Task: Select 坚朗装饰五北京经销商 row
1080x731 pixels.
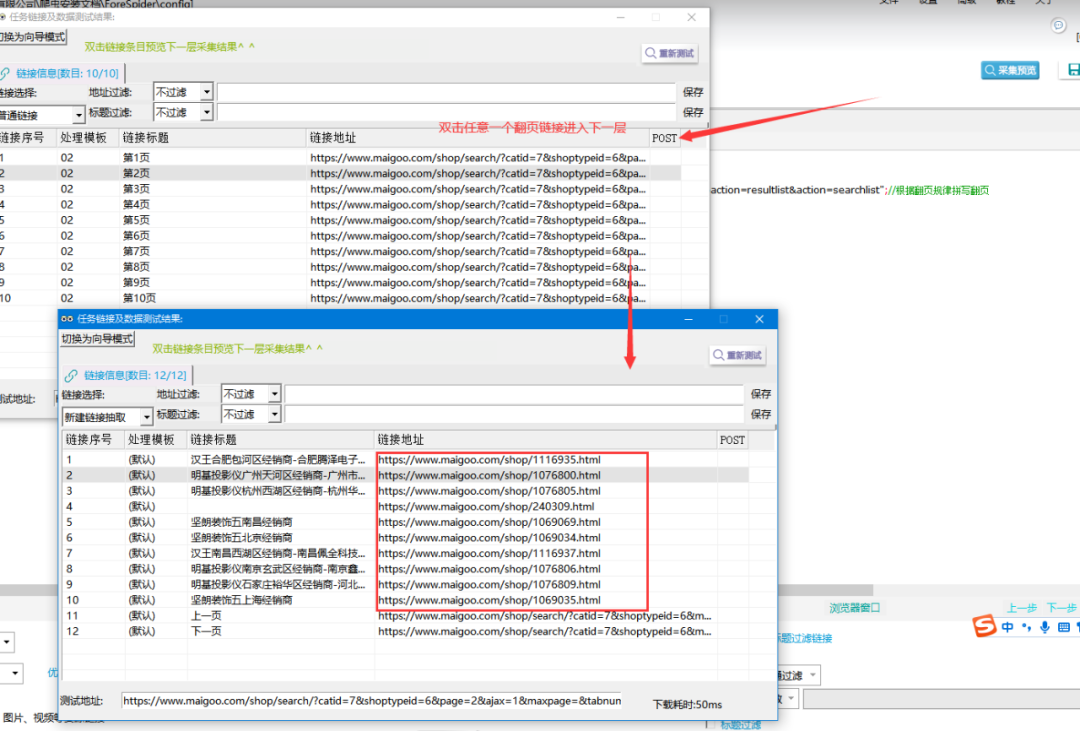Action: click(x=405, y=537)
